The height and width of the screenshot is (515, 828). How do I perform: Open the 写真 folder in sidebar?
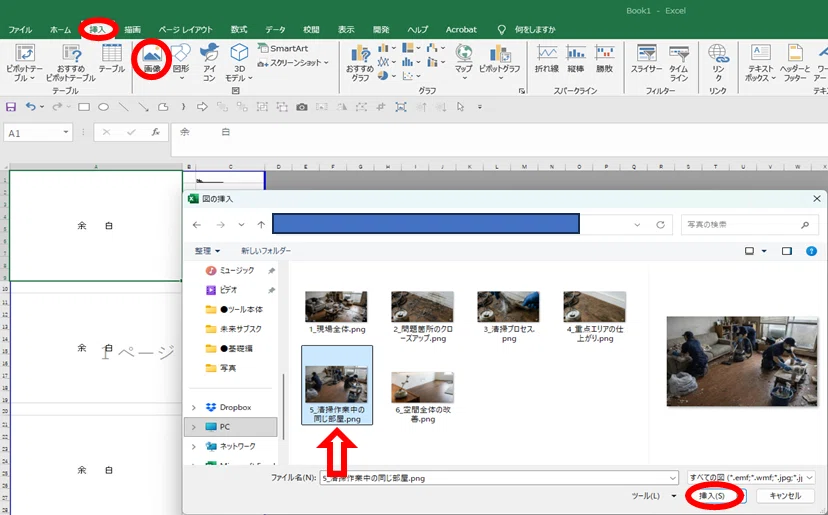(x=228, y=368)
